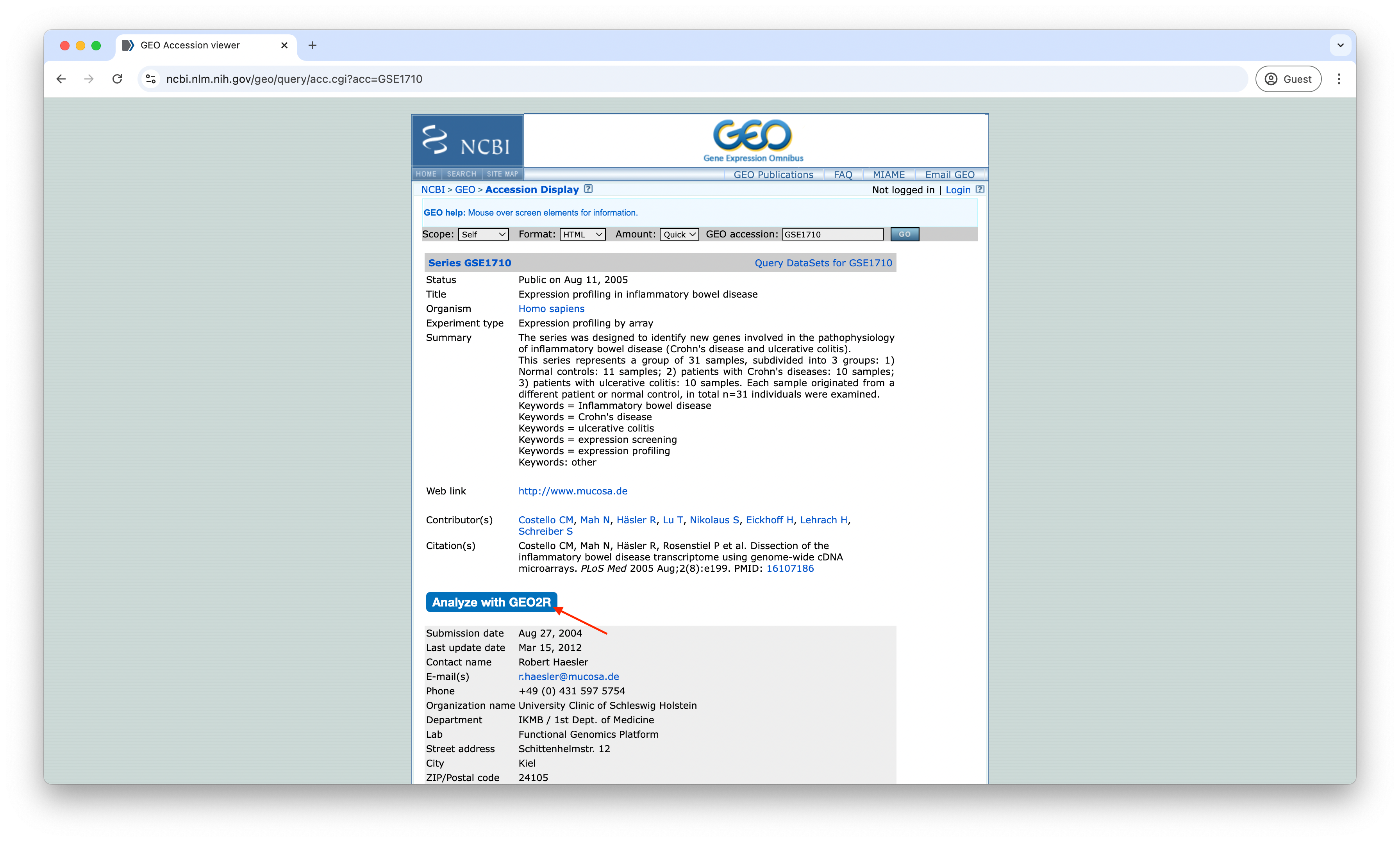This screenshot has width=1400, height=842.
Task: Click the r.haesler@mucosa.de email link
Action: tap(568, 676)
